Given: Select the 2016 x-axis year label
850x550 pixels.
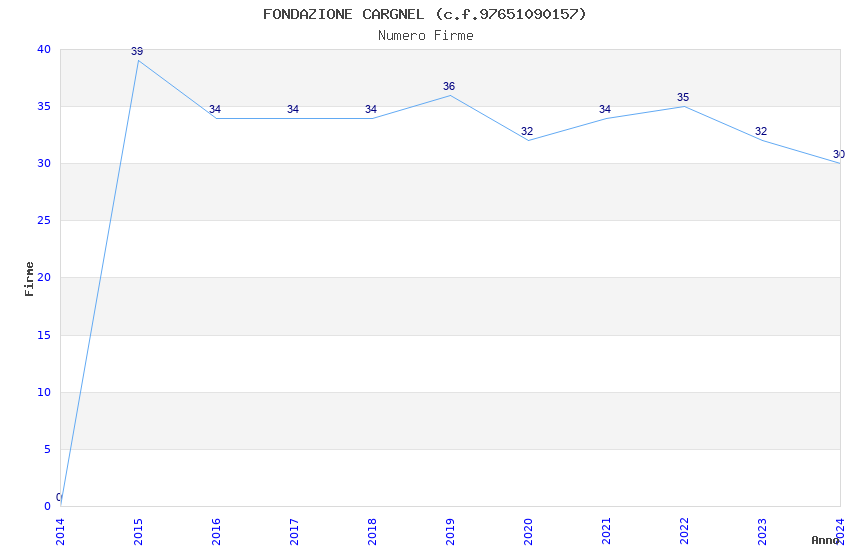Looking at the screenshot, I should 216,532.
